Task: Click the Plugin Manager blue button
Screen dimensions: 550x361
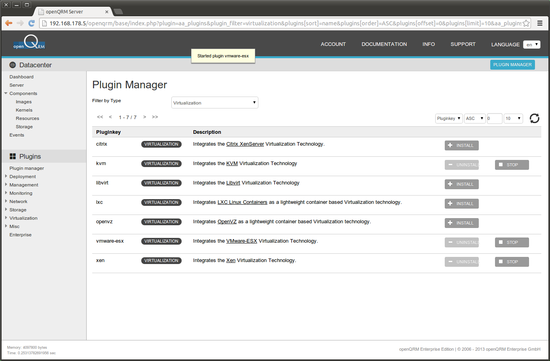Action: click(x=512, y=65)
